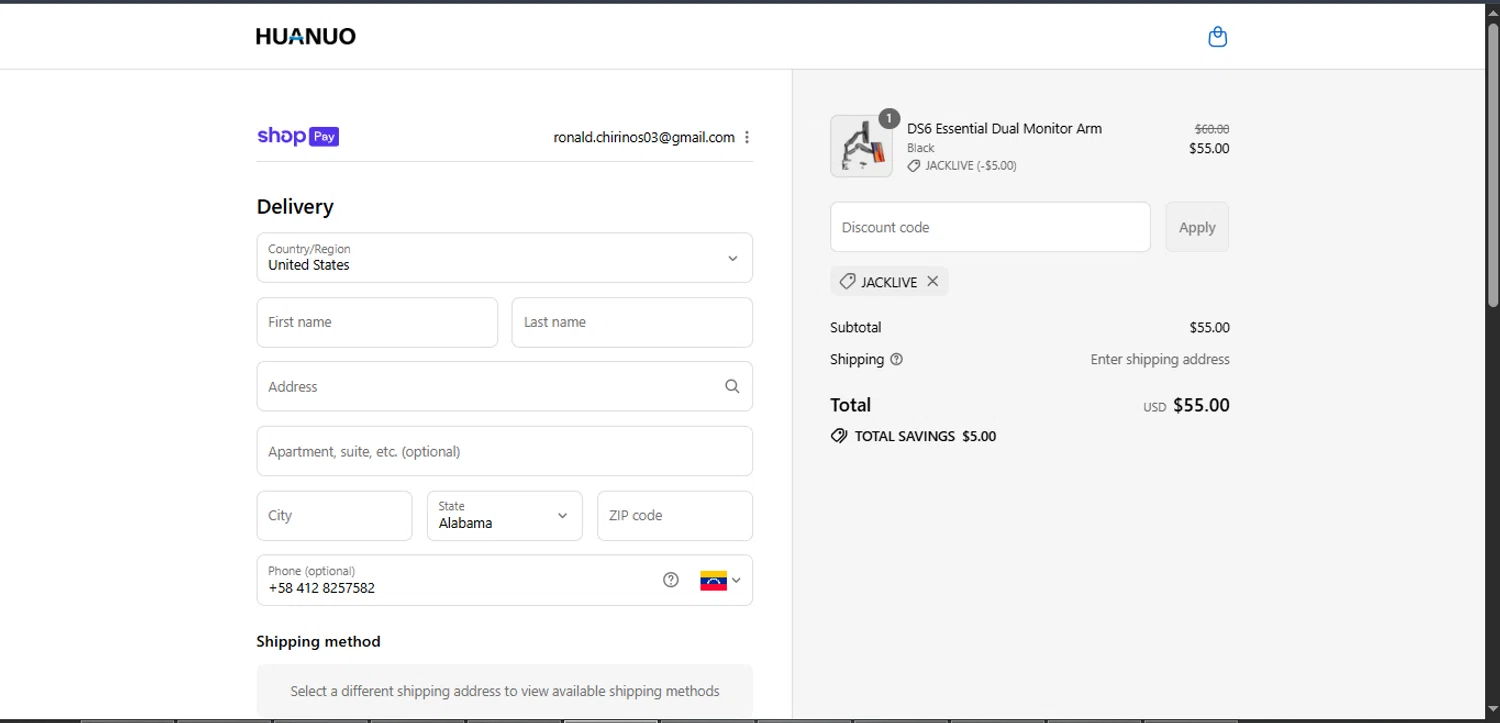Click the Shipping info question-mark icon

(896, 359)
